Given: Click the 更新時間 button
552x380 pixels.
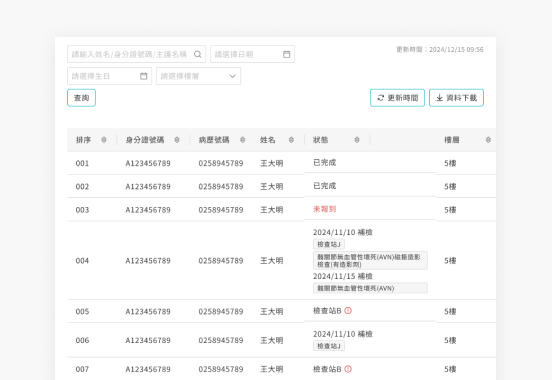Looking at the screenshot, I should click(x=397, y=98).
